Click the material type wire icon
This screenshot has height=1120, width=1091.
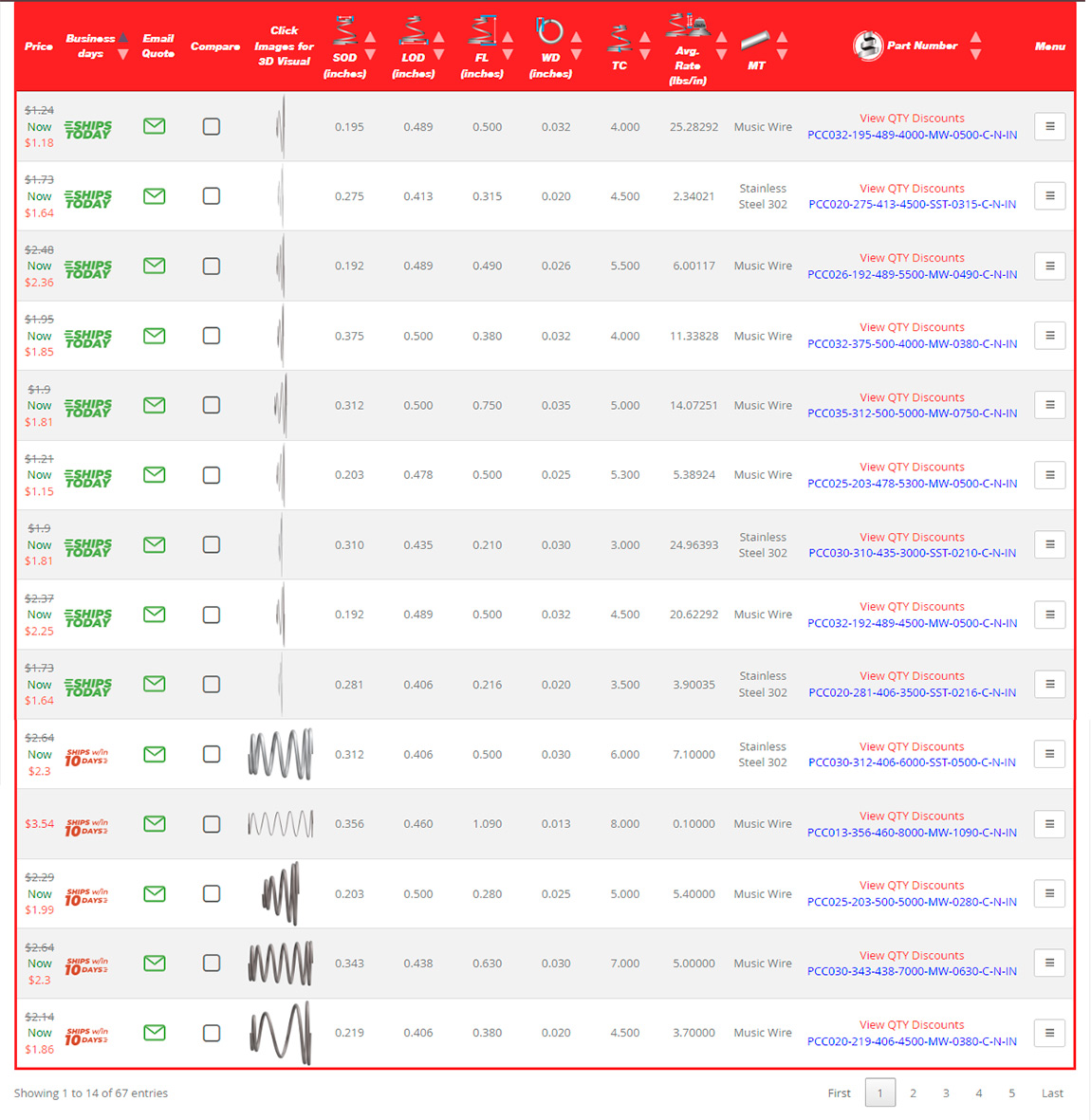[755, 41]
